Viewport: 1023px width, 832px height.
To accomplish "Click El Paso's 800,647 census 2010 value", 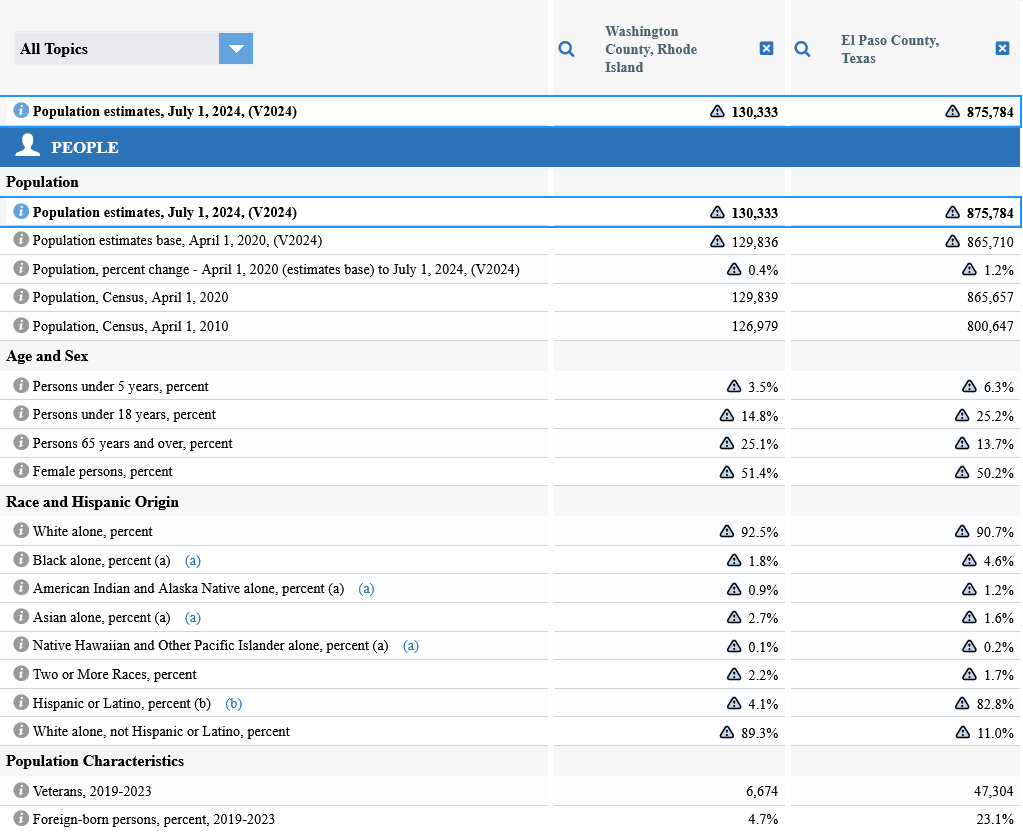I will click(x=990, y=326).
